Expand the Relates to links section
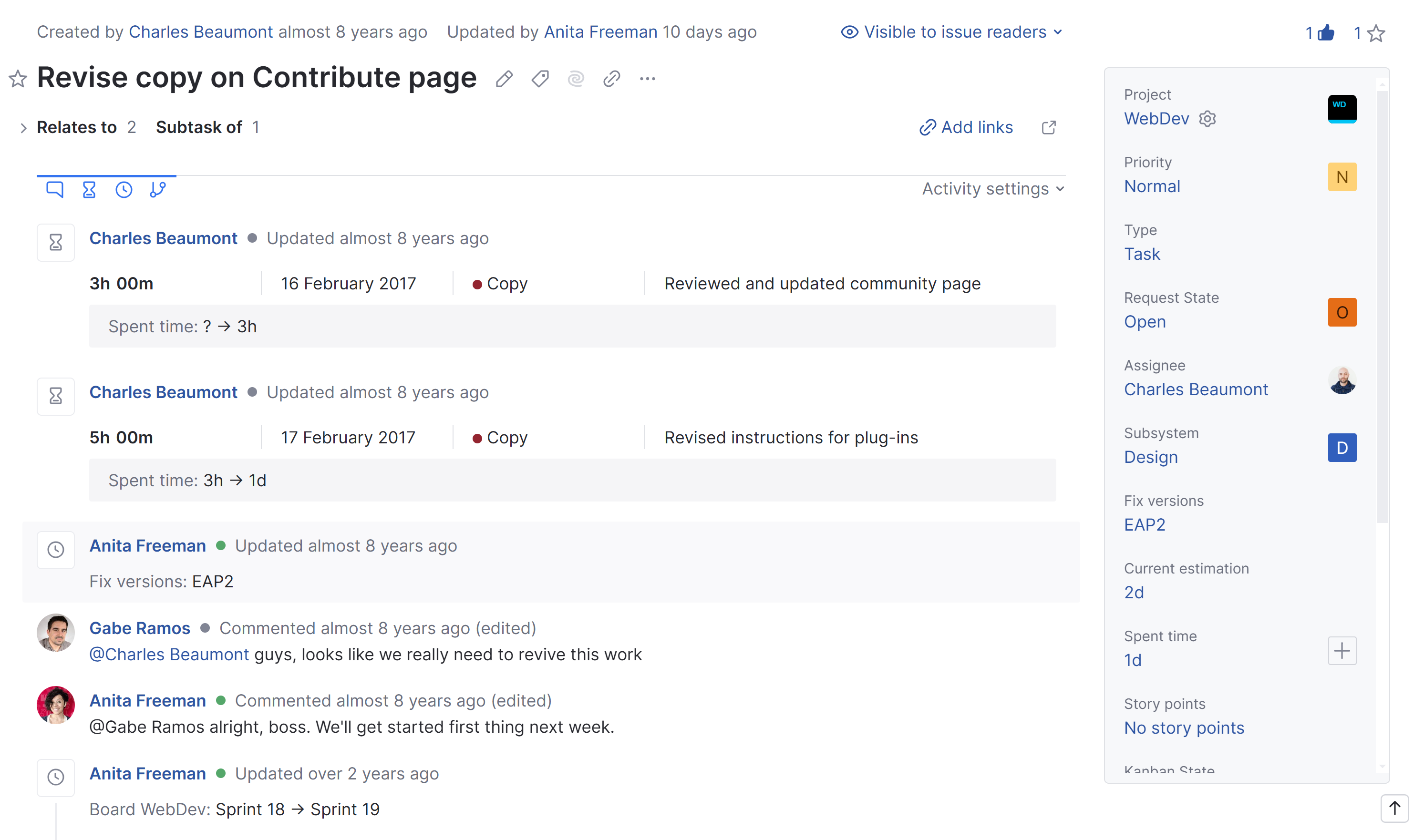The image size is (1424, 840). (x=24, y=128)
